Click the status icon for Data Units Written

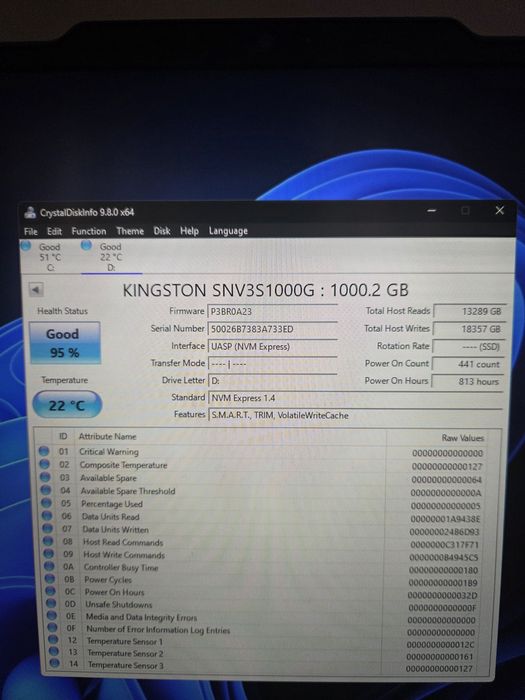48,529
